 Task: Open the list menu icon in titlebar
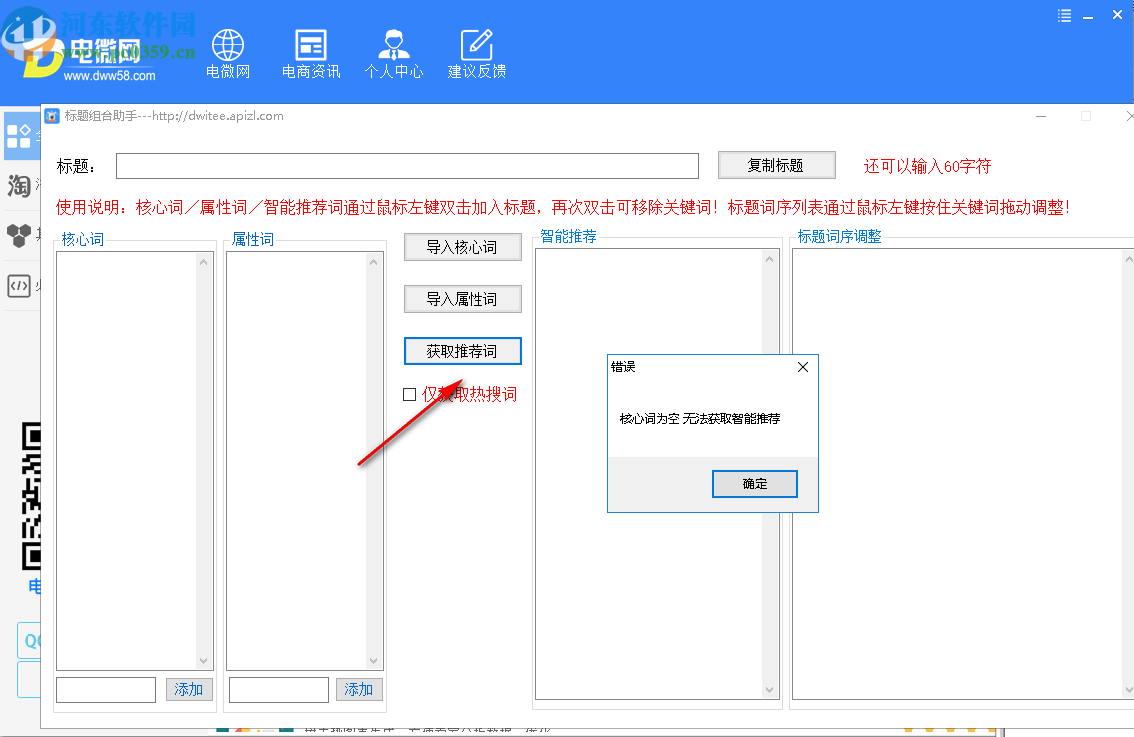pos(1063,15)
